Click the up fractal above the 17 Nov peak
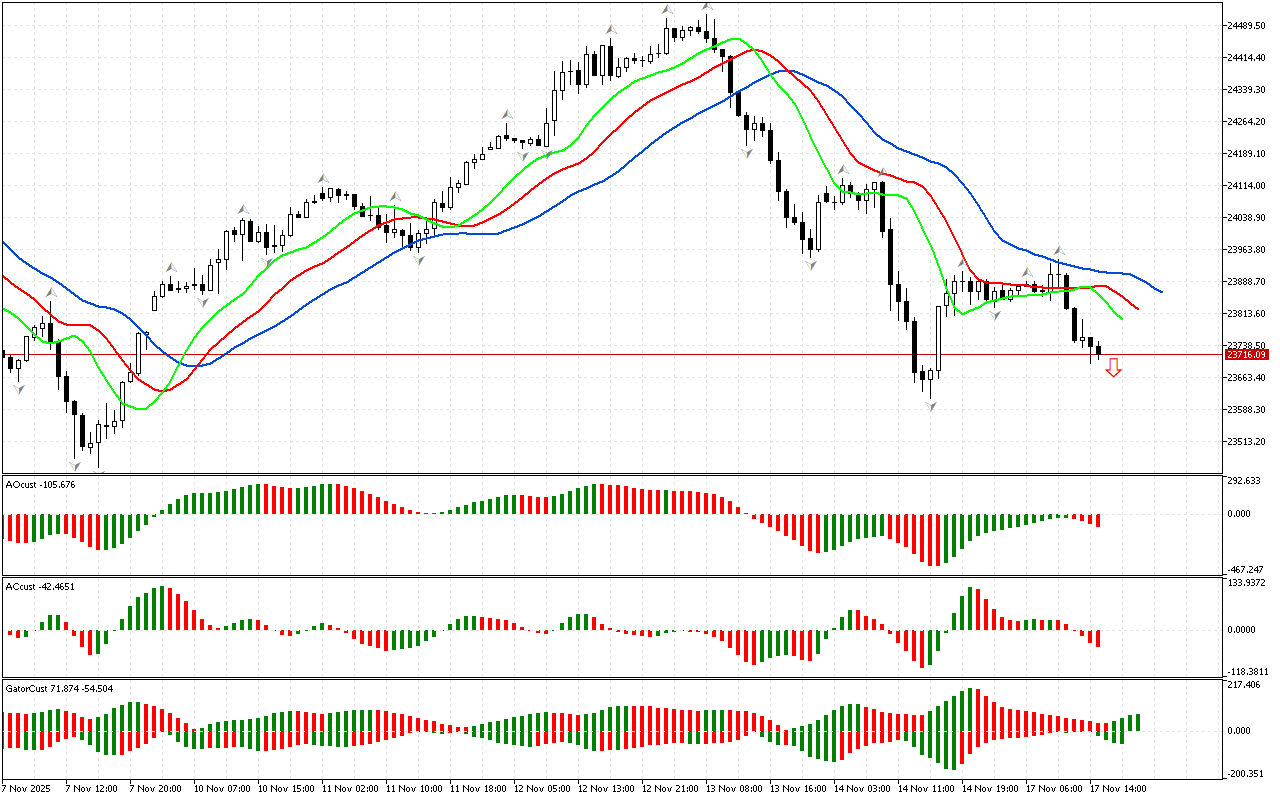The width and height of the screenshot is (1280, 800). tap(1058, 251)
